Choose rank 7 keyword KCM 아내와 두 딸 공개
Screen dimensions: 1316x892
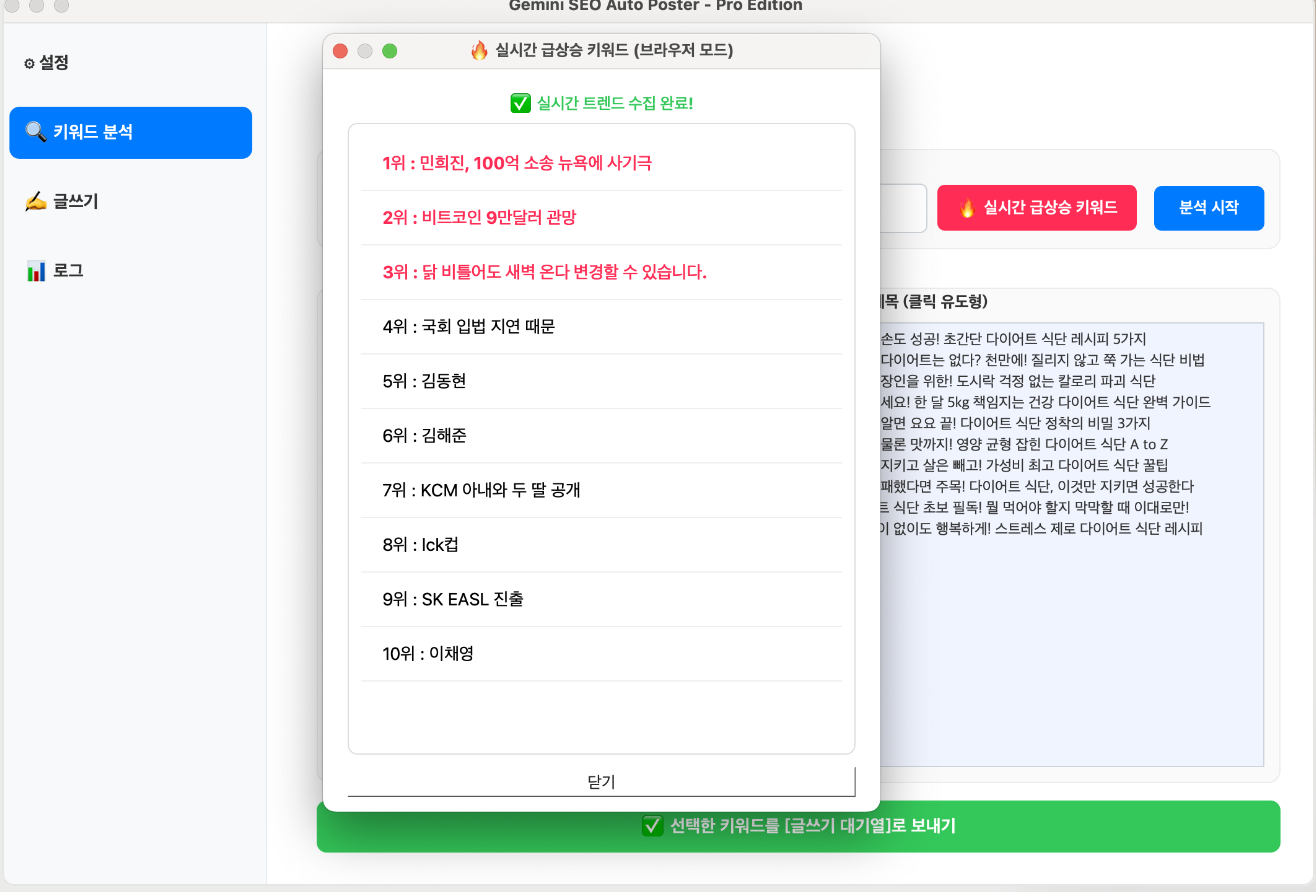click(481, 490)
